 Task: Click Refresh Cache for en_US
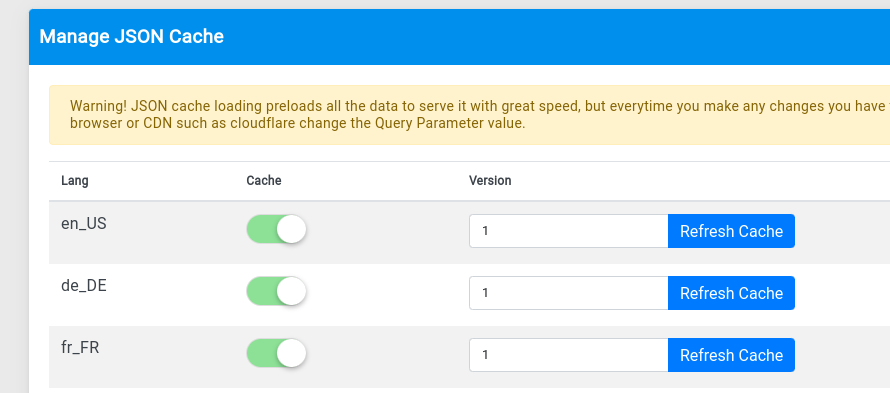[731, 231]
